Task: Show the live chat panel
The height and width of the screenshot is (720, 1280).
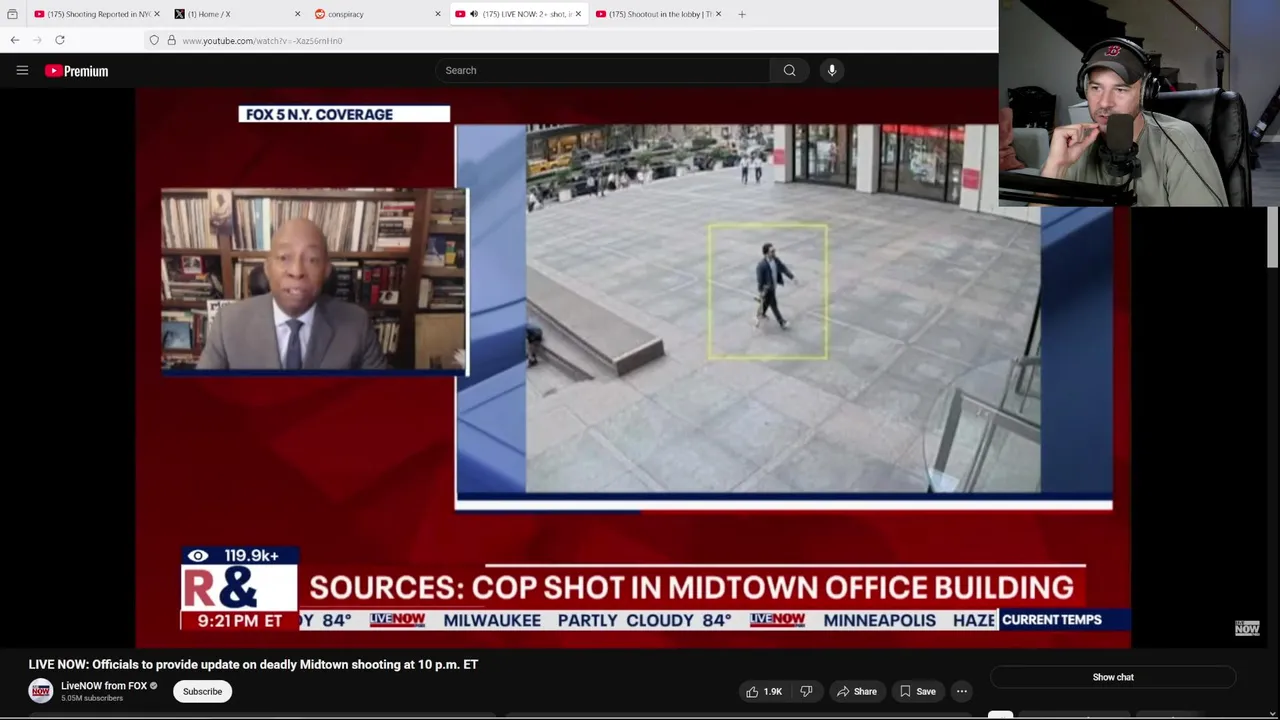Action: 1113,677
